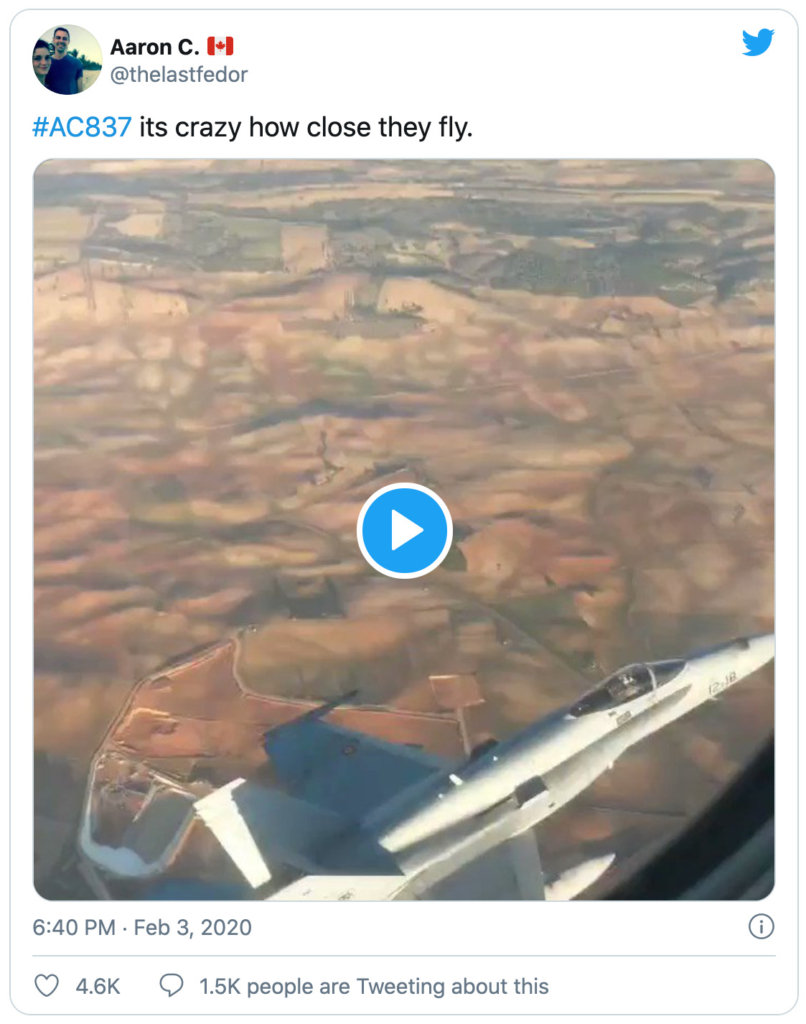Image resolution: width=806 pixels, height=1024 pixels.
Task: Play the embedded fighter jet video
Action: click(x=404, y=530)
